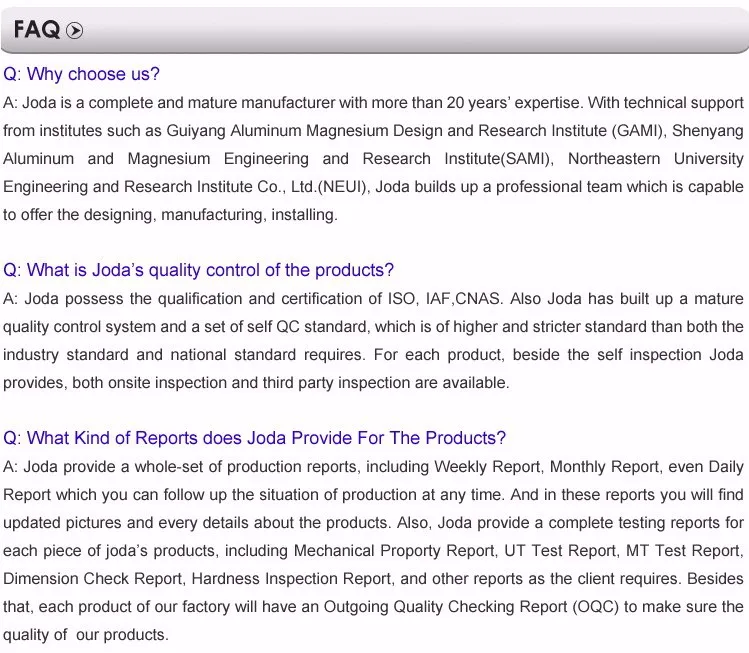Click the "UT Test Report" text
This screenshot has width=749, height=653.
[x=565, y=550]
